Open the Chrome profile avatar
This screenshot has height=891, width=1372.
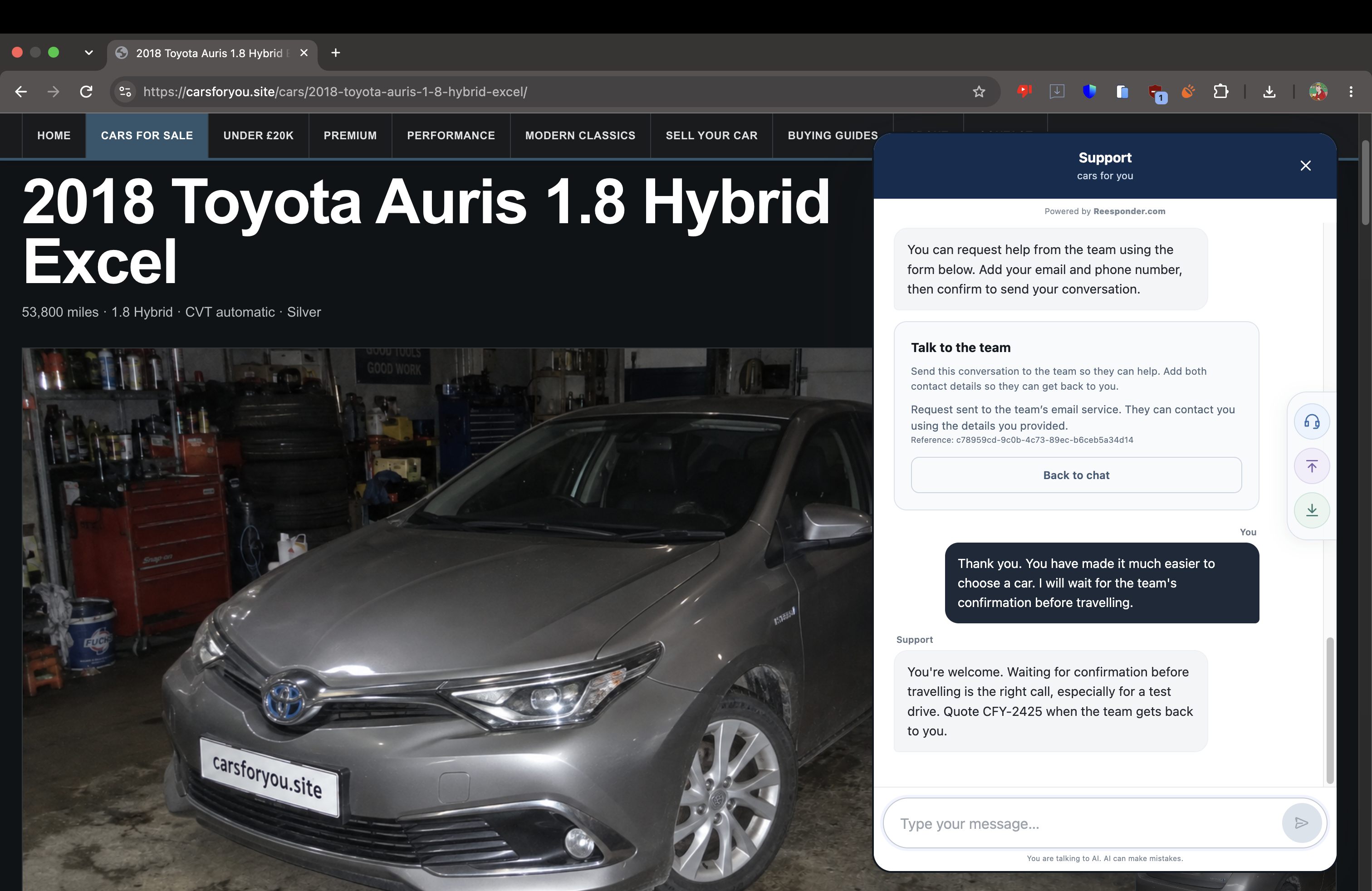[1318, 92]
